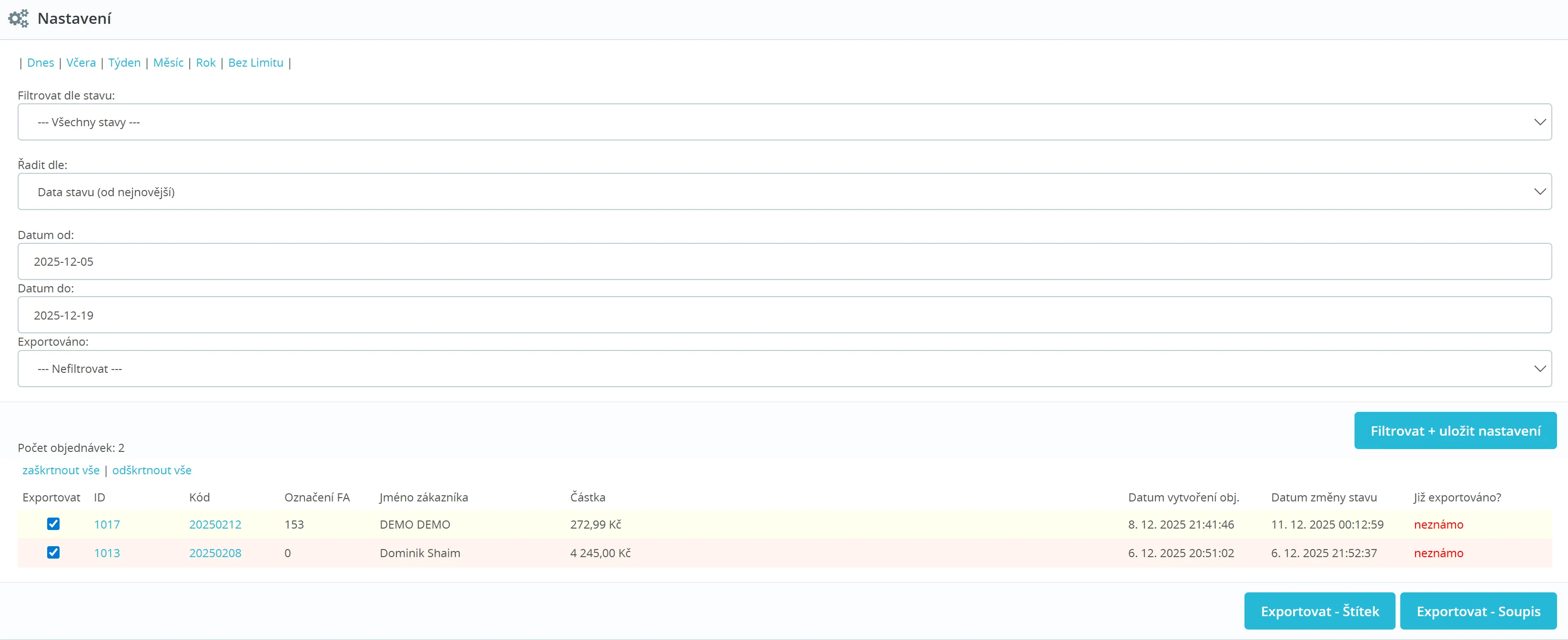Select the Bez Limitu filter

256,63
